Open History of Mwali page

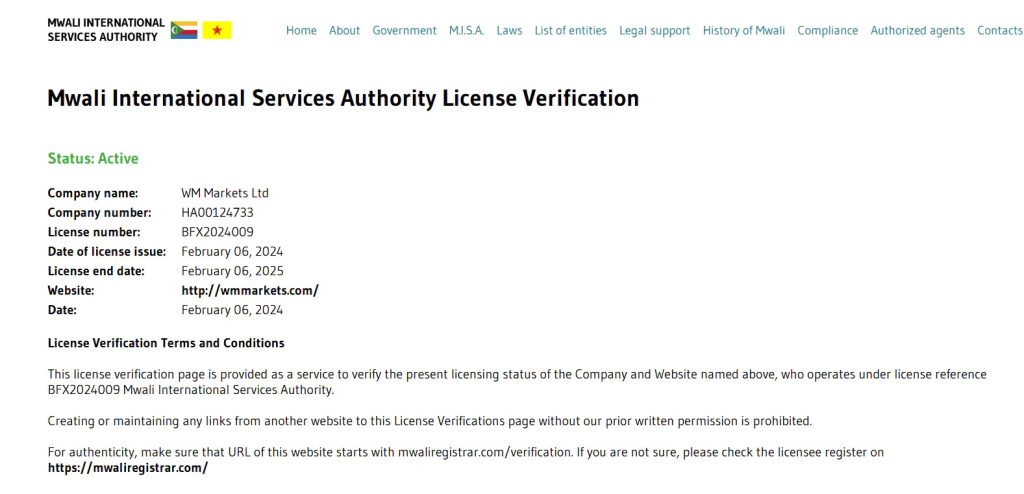tap(744, 30)
